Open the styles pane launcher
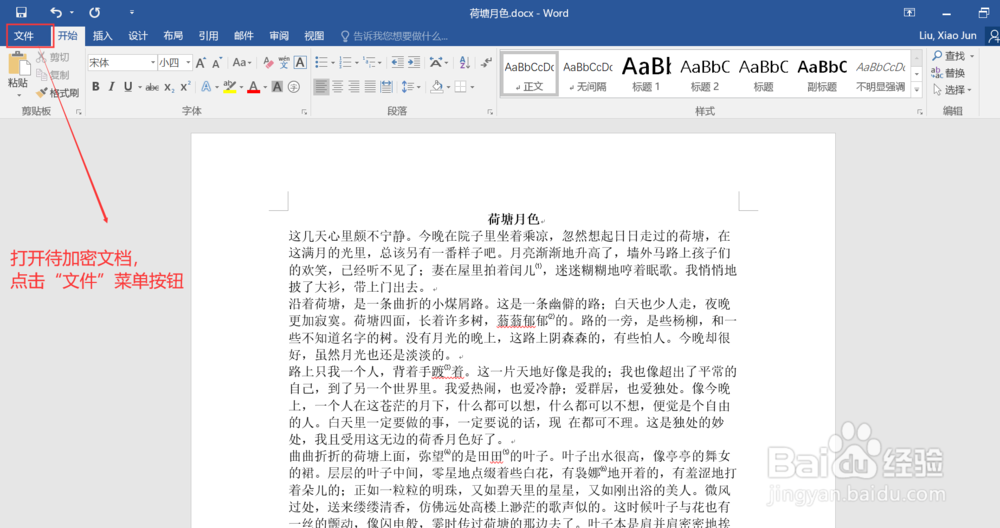The width and height of the screenshot is (1000, 528). (x=920, y=112)
